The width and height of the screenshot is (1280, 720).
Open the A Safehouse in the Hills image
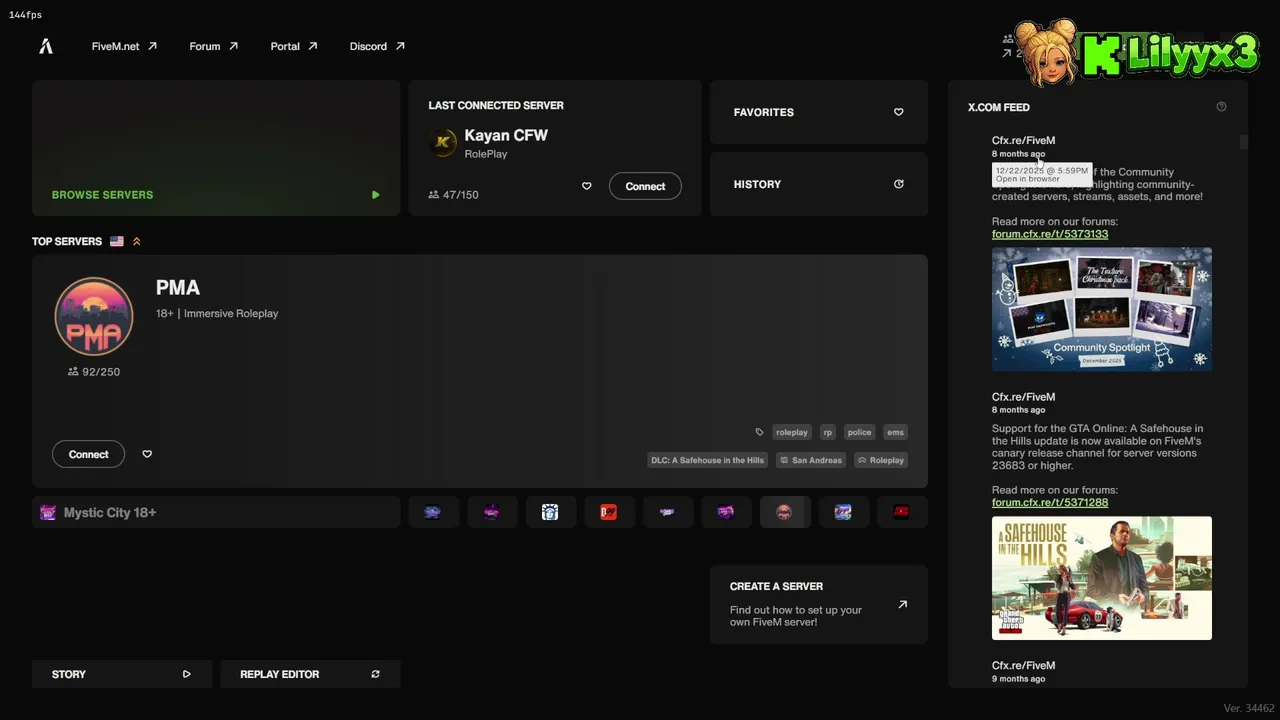1102,578
